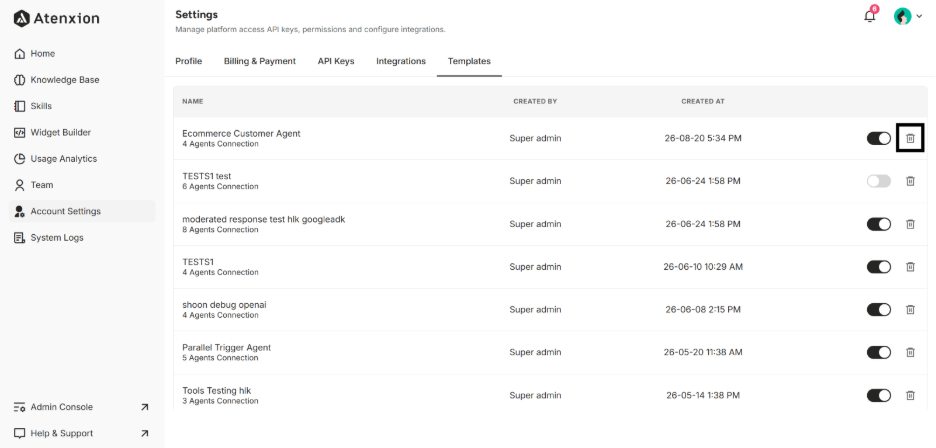Screen dimensions: 936x448
Task: Select the shoon debug openai name
Action: pyautogui.click(x=224, y=305)
